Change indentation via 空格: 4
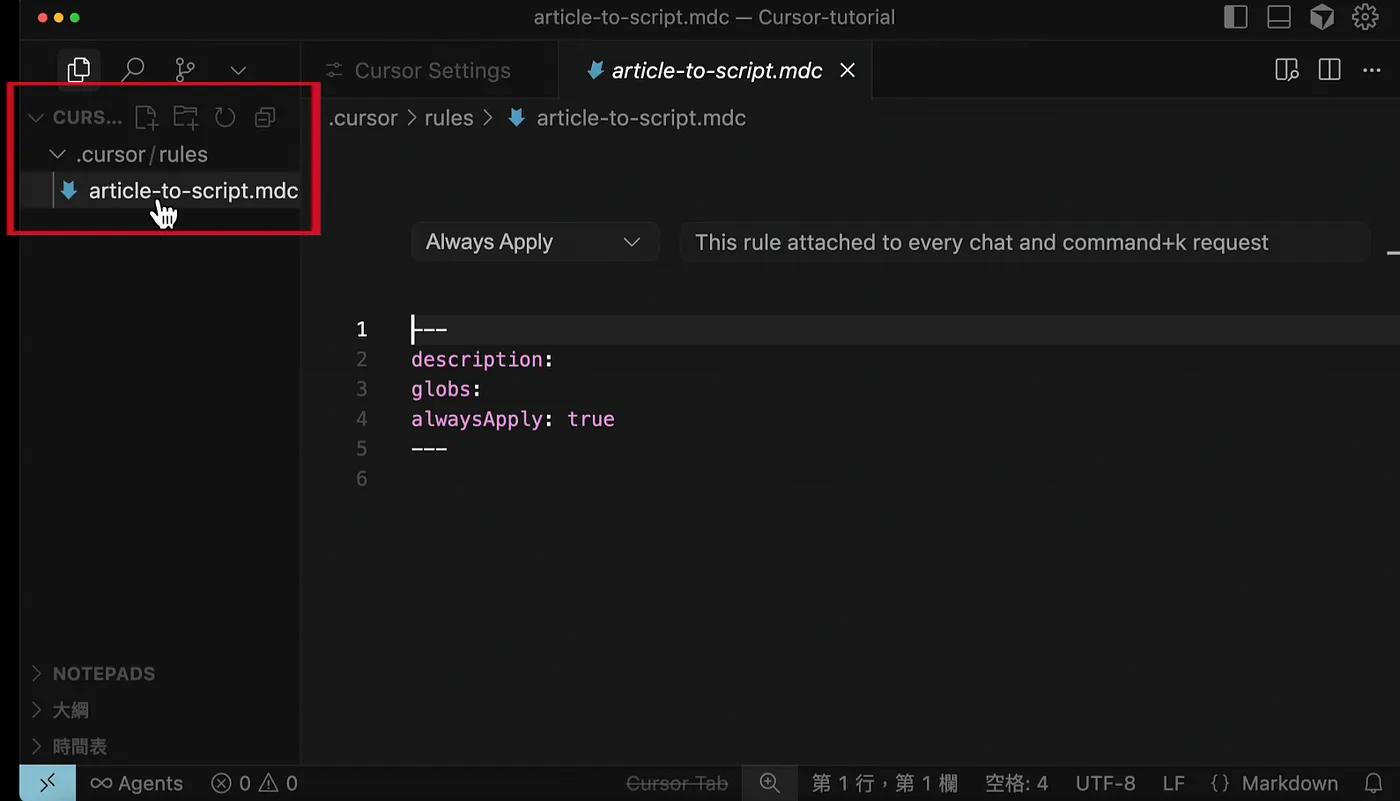 click(x=1017, y=783)
